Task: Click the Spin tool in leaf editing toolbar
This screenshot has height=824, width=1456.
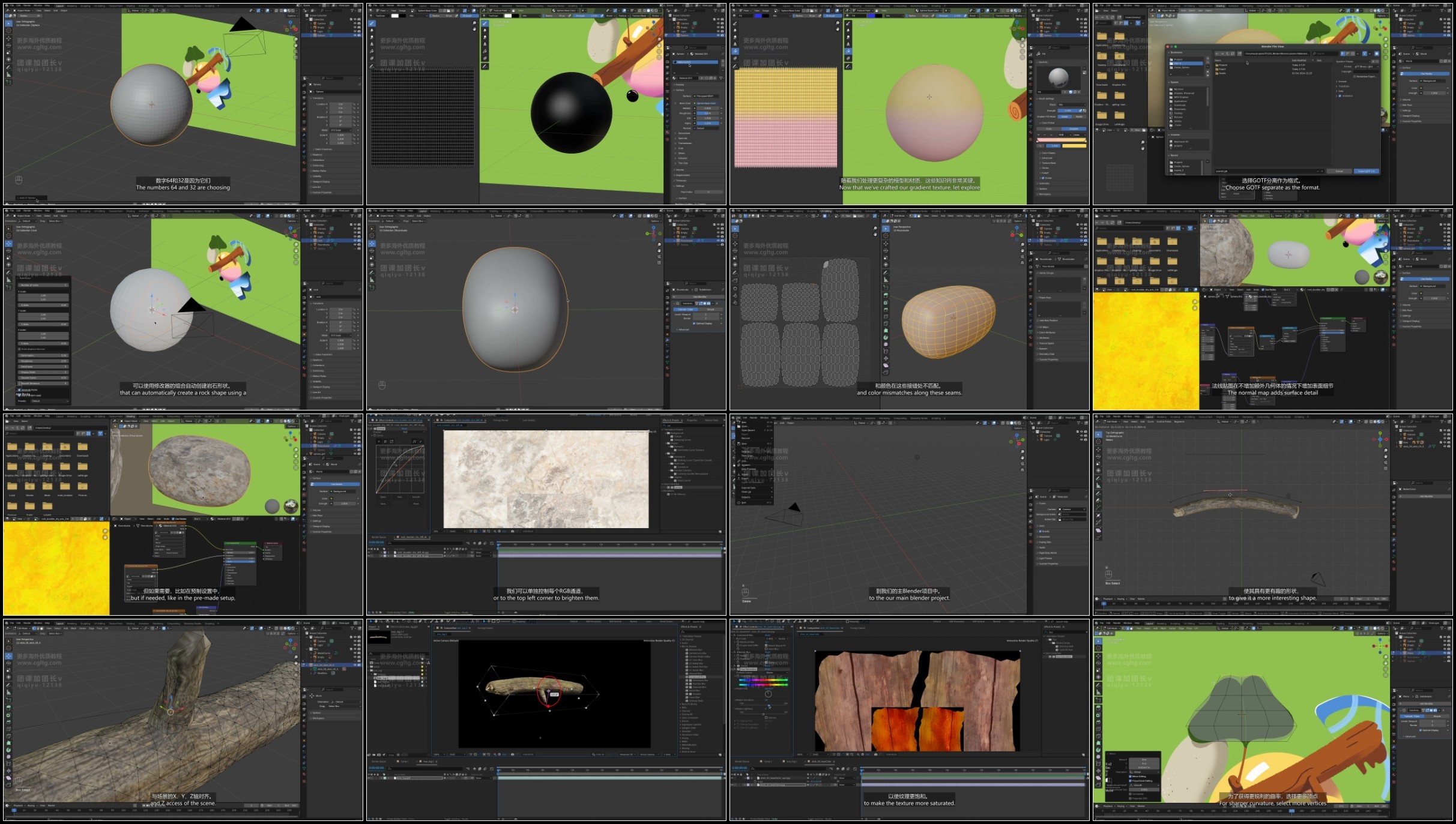Action: (x=1098, y=750)
